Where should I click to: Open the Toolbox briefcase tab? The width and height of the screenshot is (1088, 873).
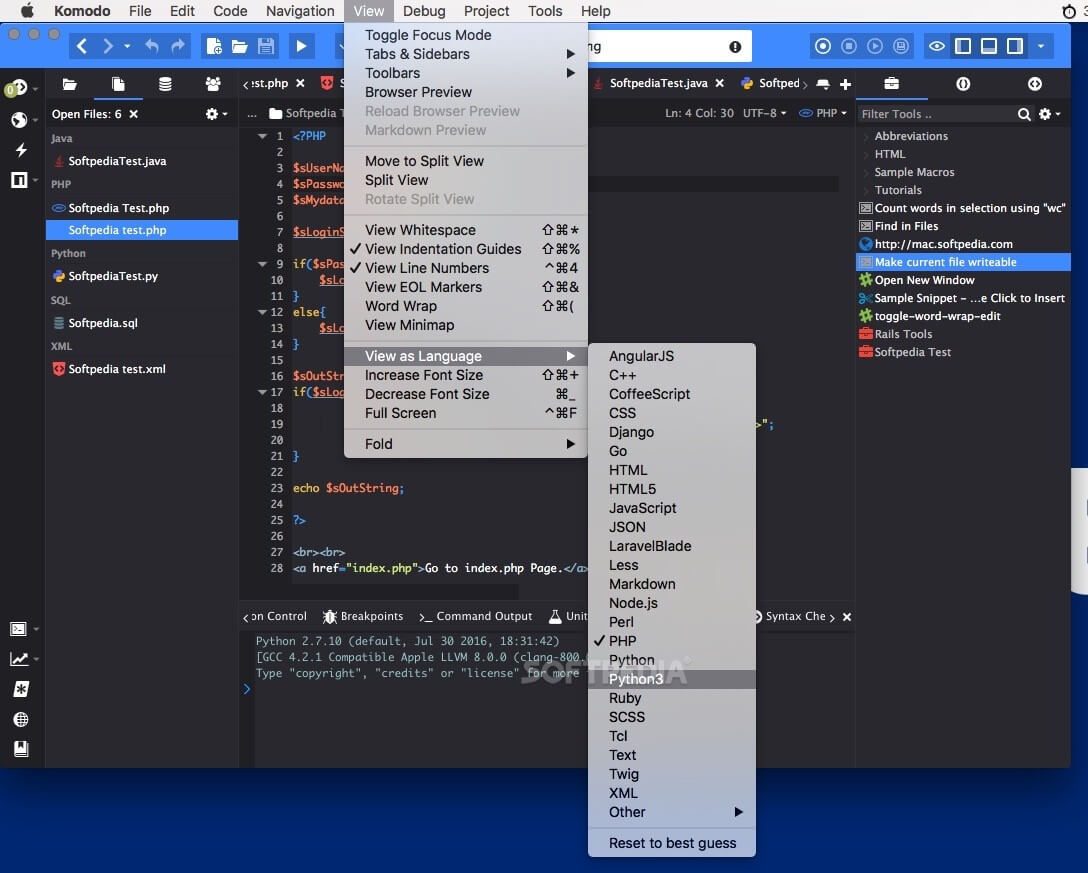click(x=892, y=84)
